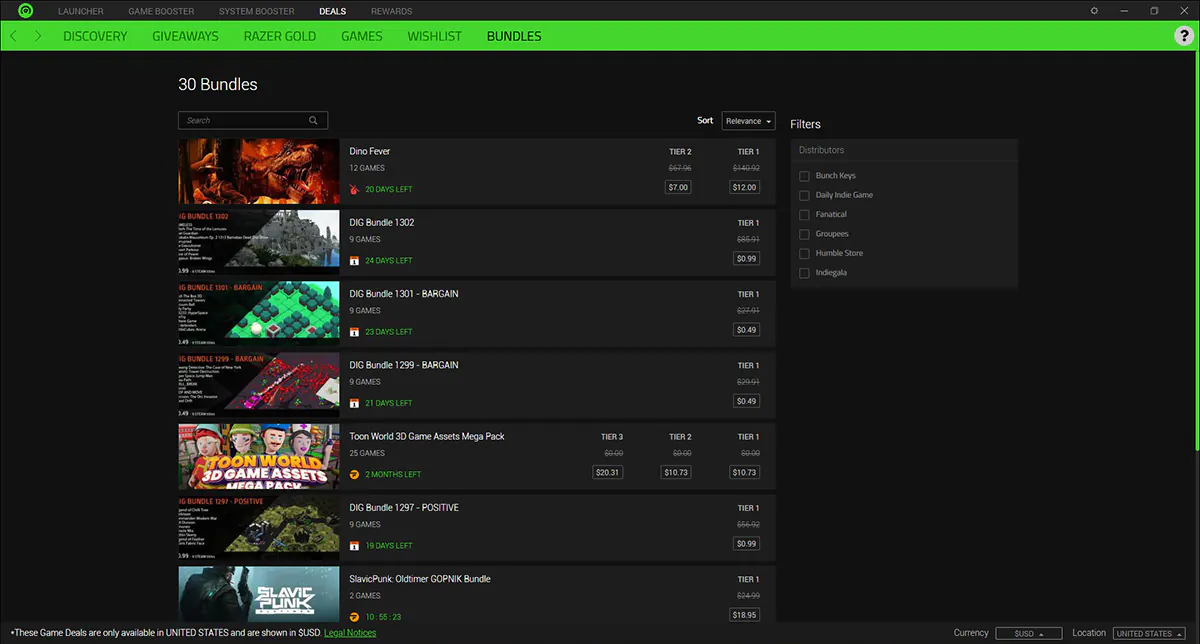Open the Currency $USD dropdown
The width and height of the screenshot is (1200, 644).
click(1028, 634)
